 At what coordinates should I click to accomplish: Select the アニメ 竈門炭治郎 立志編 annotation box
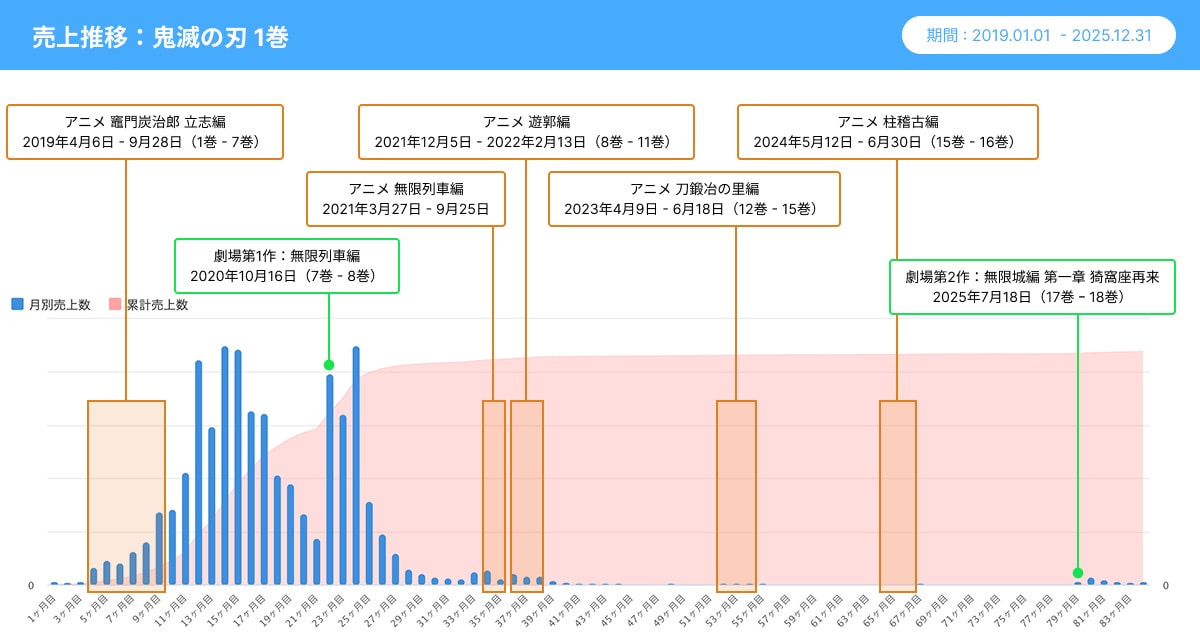pos(145,132)
